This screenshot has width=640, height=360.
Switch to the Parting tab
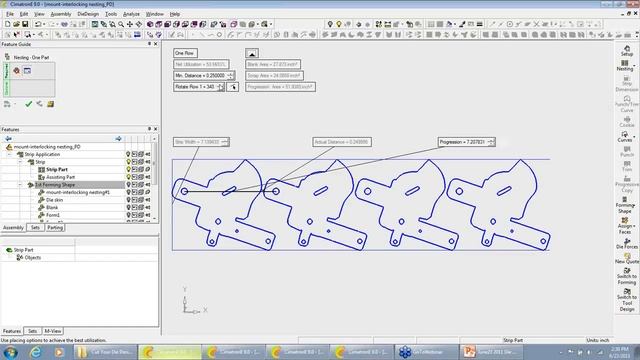pyautogui.click(x=55, y=227)
